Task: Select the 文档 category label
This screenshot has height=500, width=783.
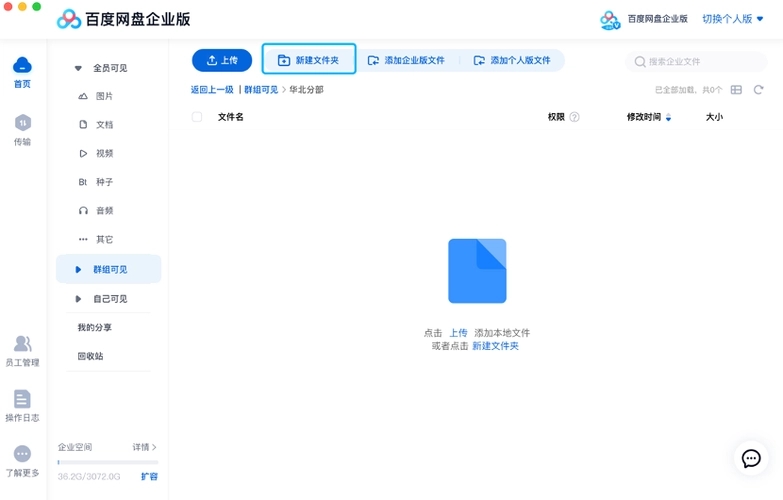Action: click(104, 124)
